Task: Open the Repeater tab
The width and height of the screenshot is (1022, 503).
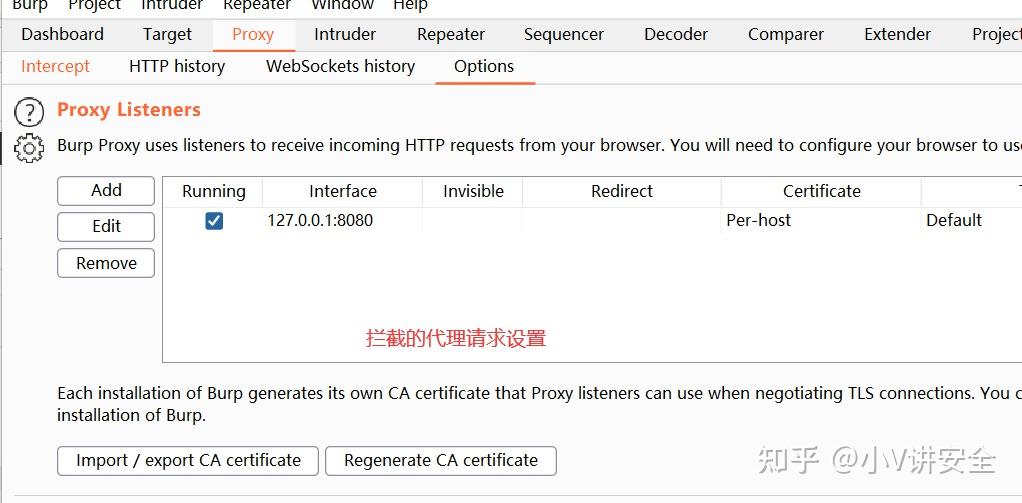Action: click(451, 35)
